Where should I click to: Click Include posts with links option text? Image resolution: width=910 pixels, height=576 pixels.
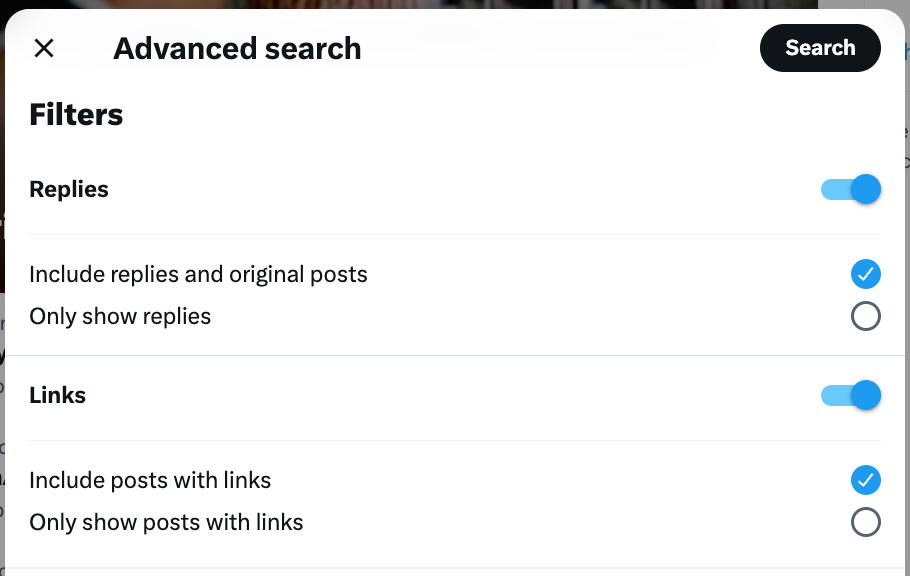(150, 480)
